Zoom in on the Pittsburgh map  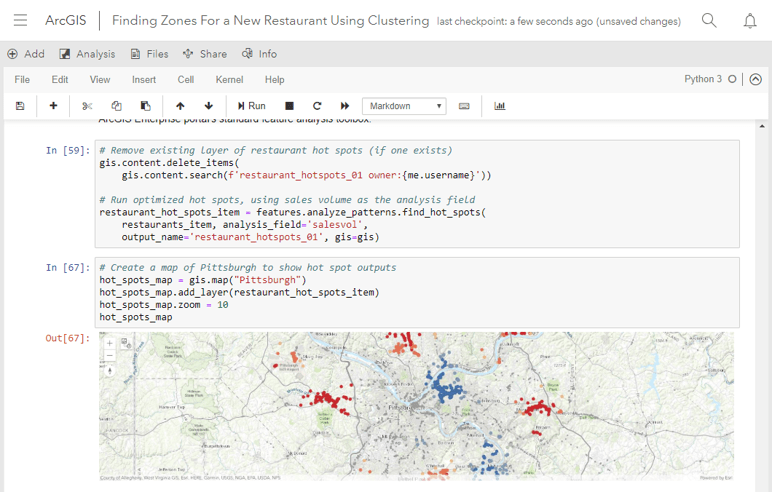(109, 343)
